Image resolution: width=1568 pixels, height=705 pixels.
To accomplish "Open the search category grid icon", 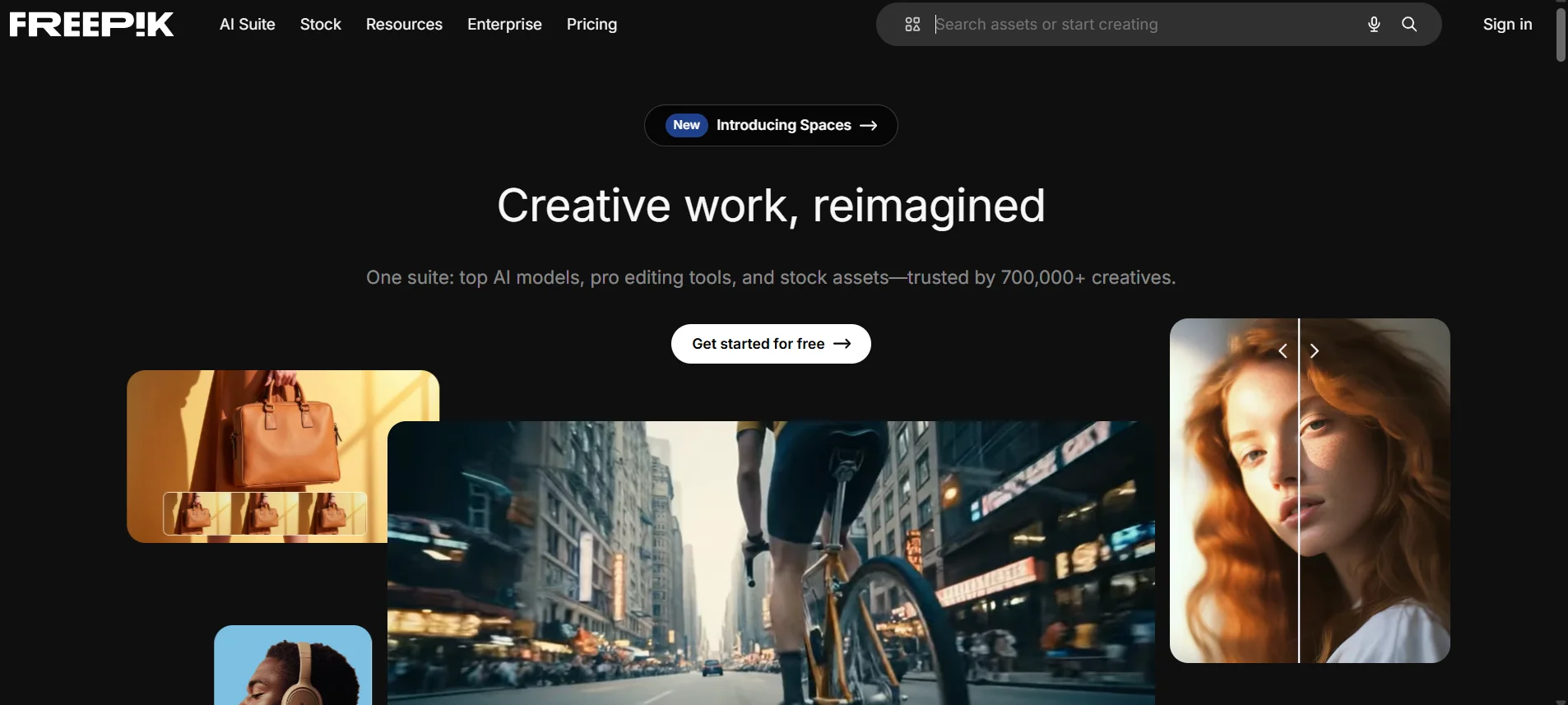I will 912,25.
